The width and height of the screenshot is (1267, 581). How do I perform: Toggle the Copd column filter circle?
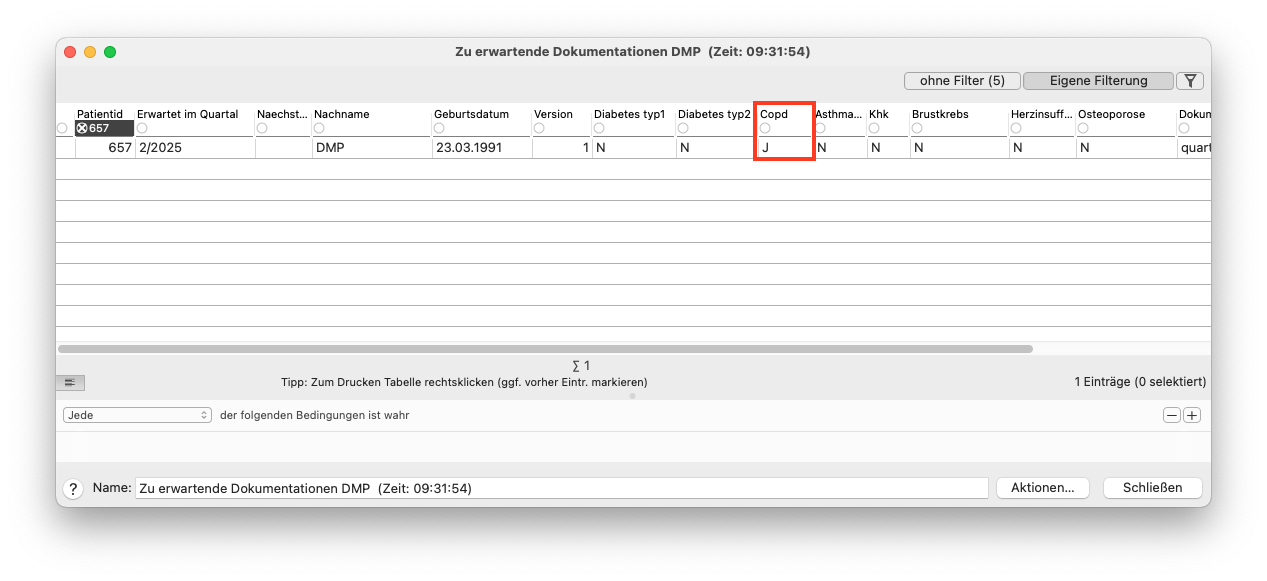pyautogui.click(x=766, y=128)
